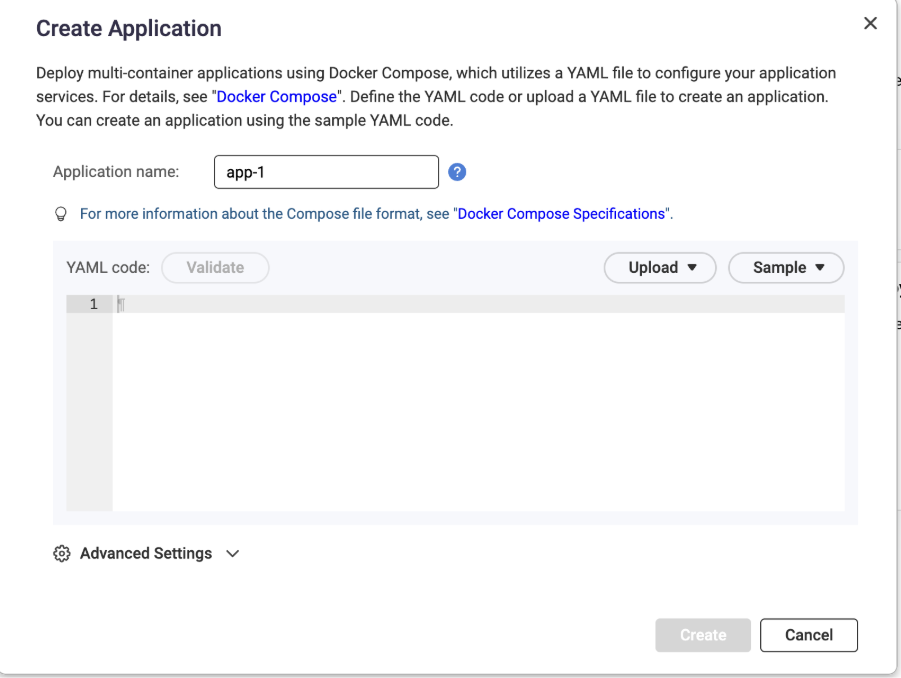Expand the Advanced Settings chevron
Screen dimensions: 901x678
point(232,554)
